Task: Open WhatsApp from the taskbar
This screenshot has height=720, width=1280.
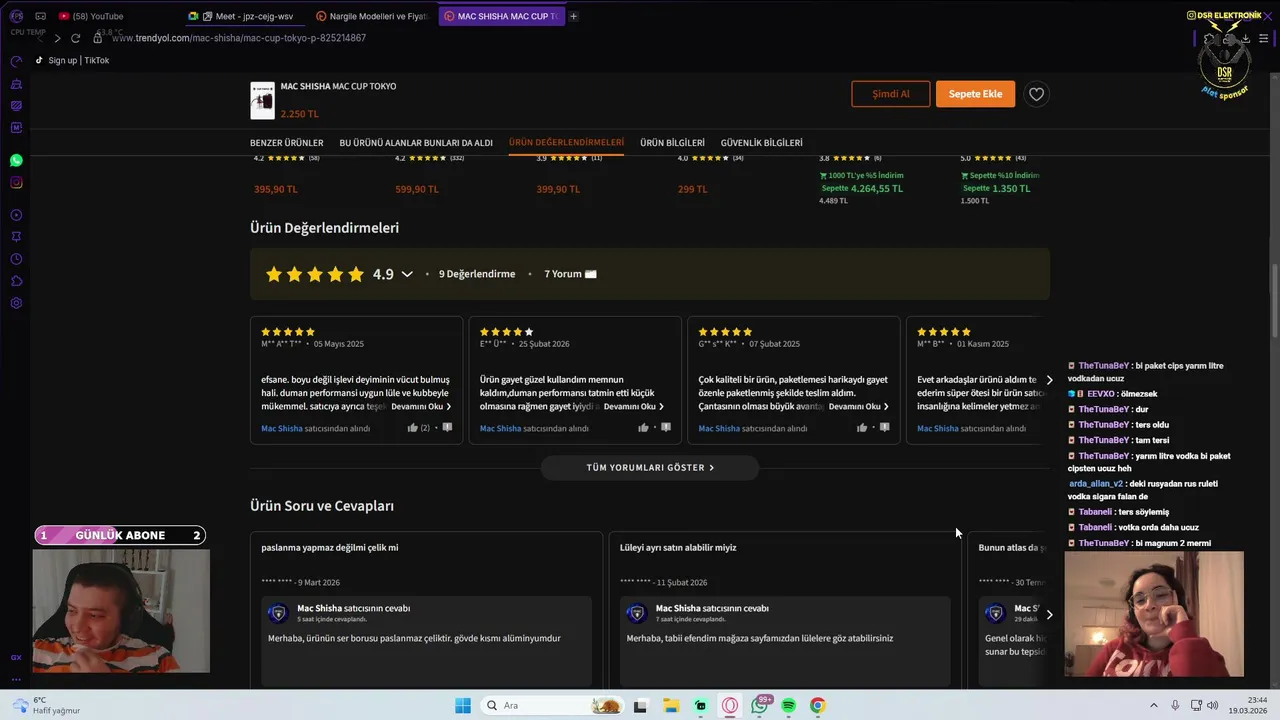Action: (760, 706)
